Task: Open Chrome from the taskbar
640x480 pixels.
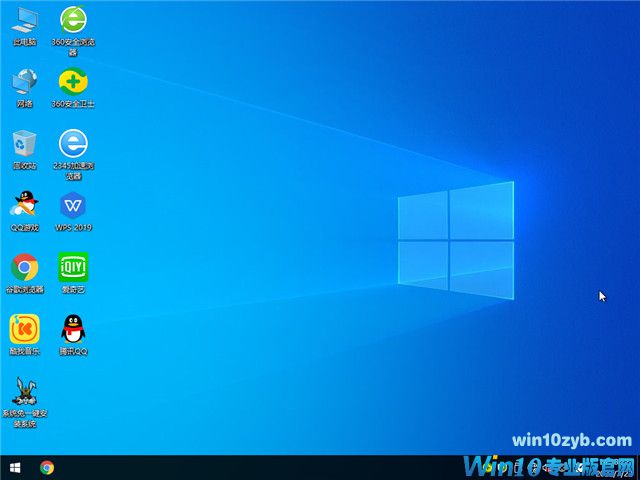Action: coord(47,468)
